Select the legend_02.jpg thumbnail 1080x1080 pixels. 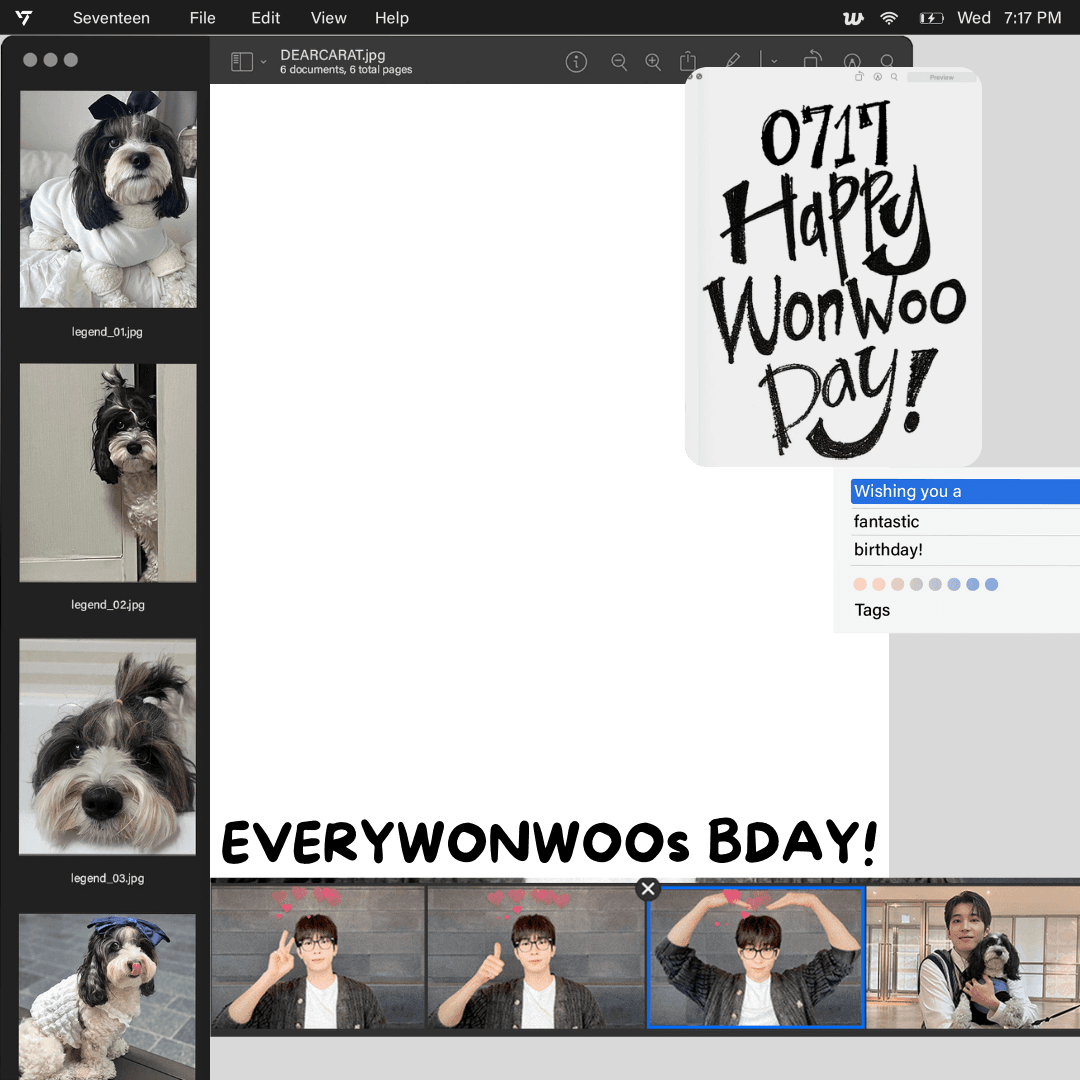pyautogui.click(x=108, y=472)
